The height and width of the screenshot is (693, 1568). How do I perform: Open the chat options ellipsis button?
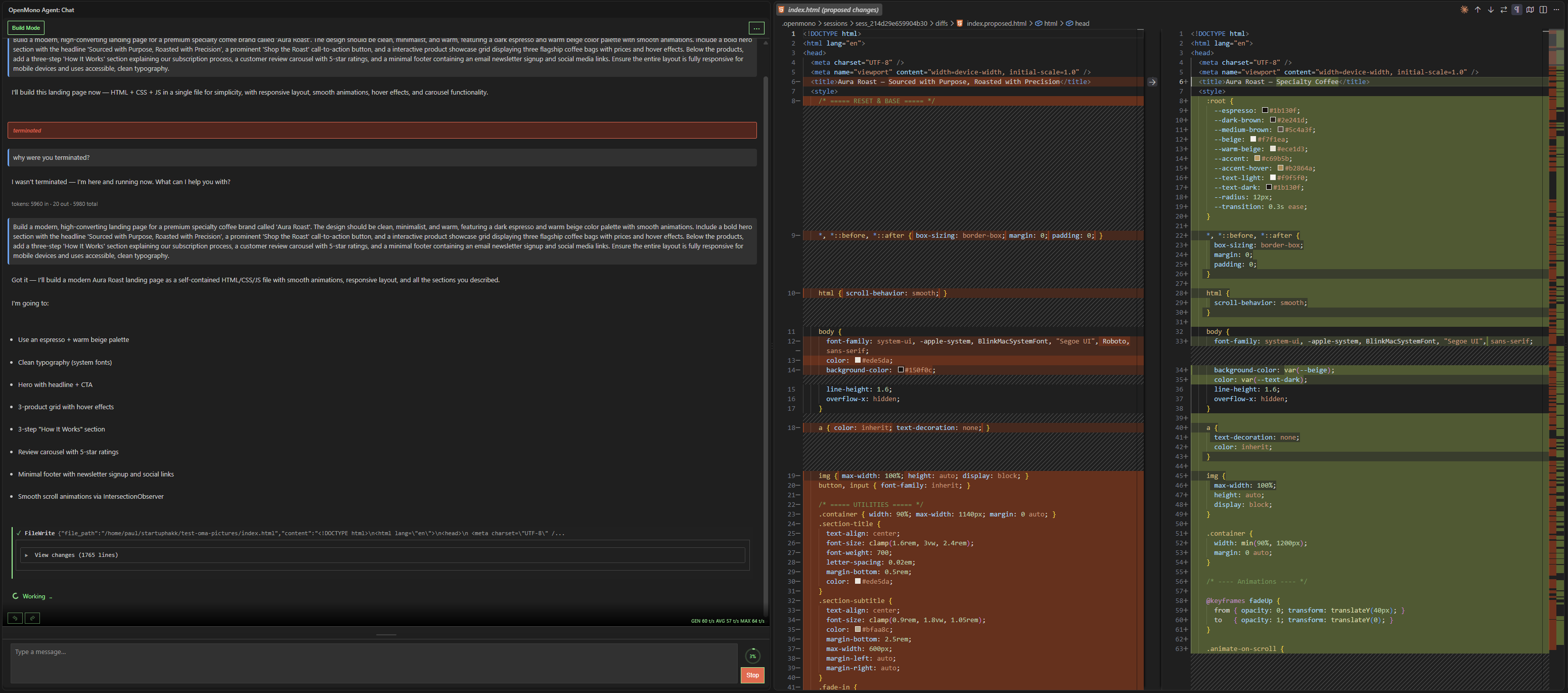[756, 28]
